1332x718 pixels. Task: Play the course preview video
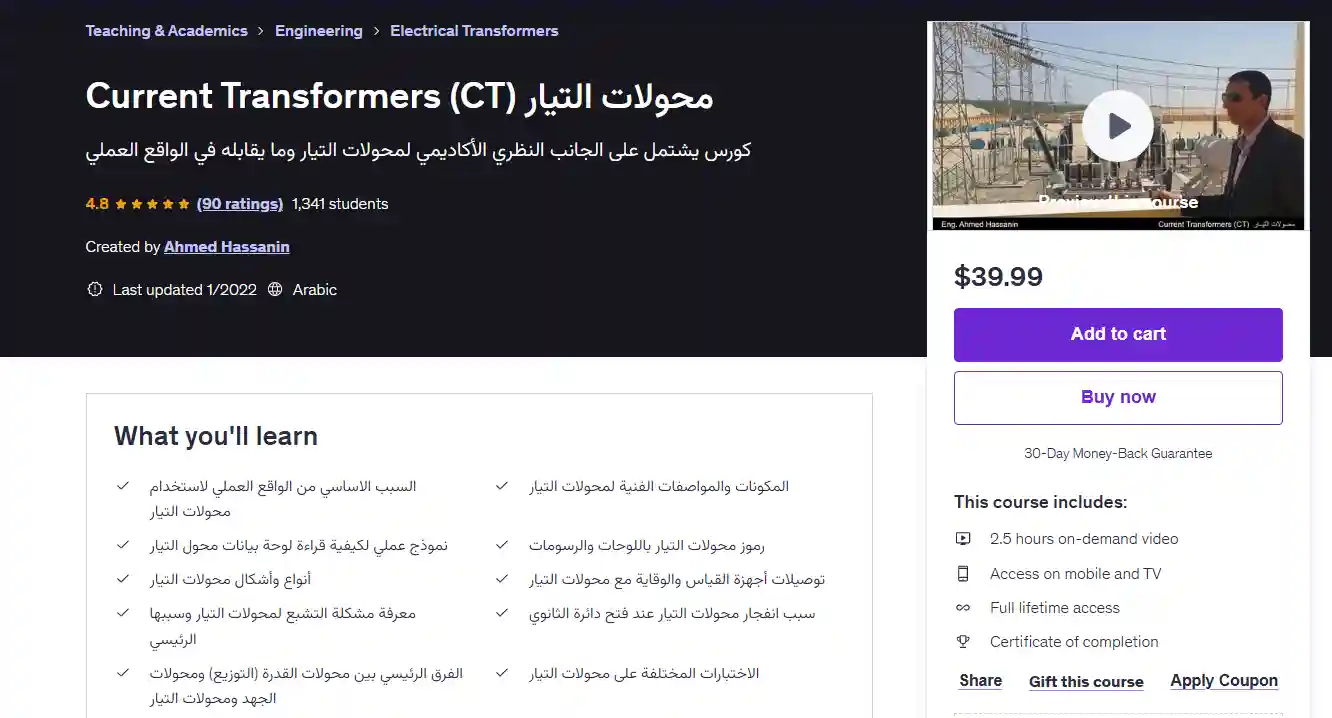[1118, 126]
